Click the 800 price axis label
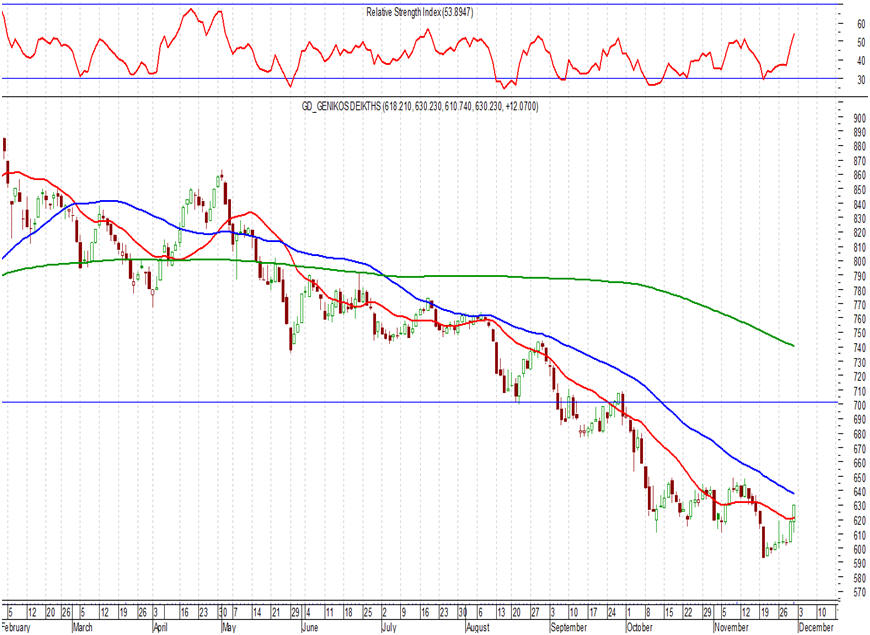Image resolution: width=870 pixels, height=635 pixels. pos(859,261)
